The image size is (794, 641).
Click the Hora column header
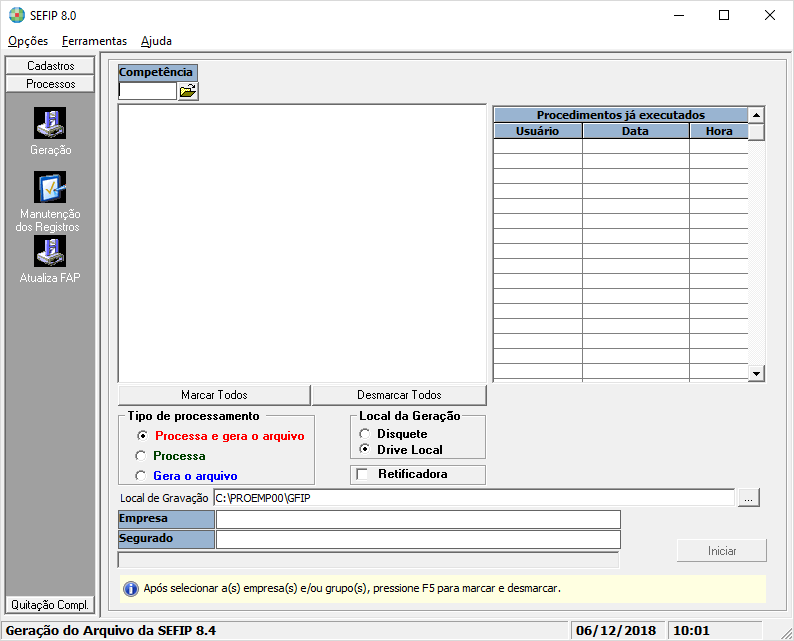pyautogui.click(x=719, y=131)
